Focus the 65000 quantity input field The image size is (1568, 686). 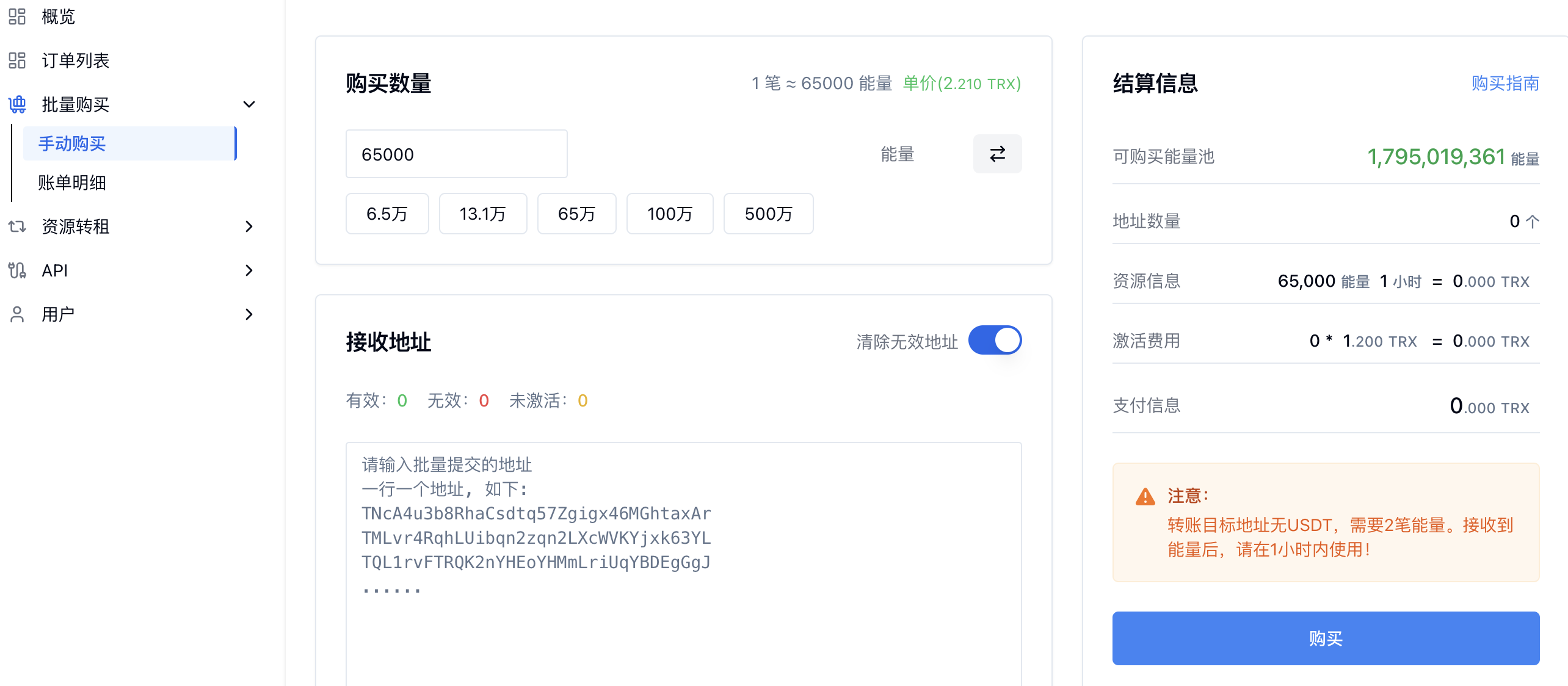(x=457, y=154)
